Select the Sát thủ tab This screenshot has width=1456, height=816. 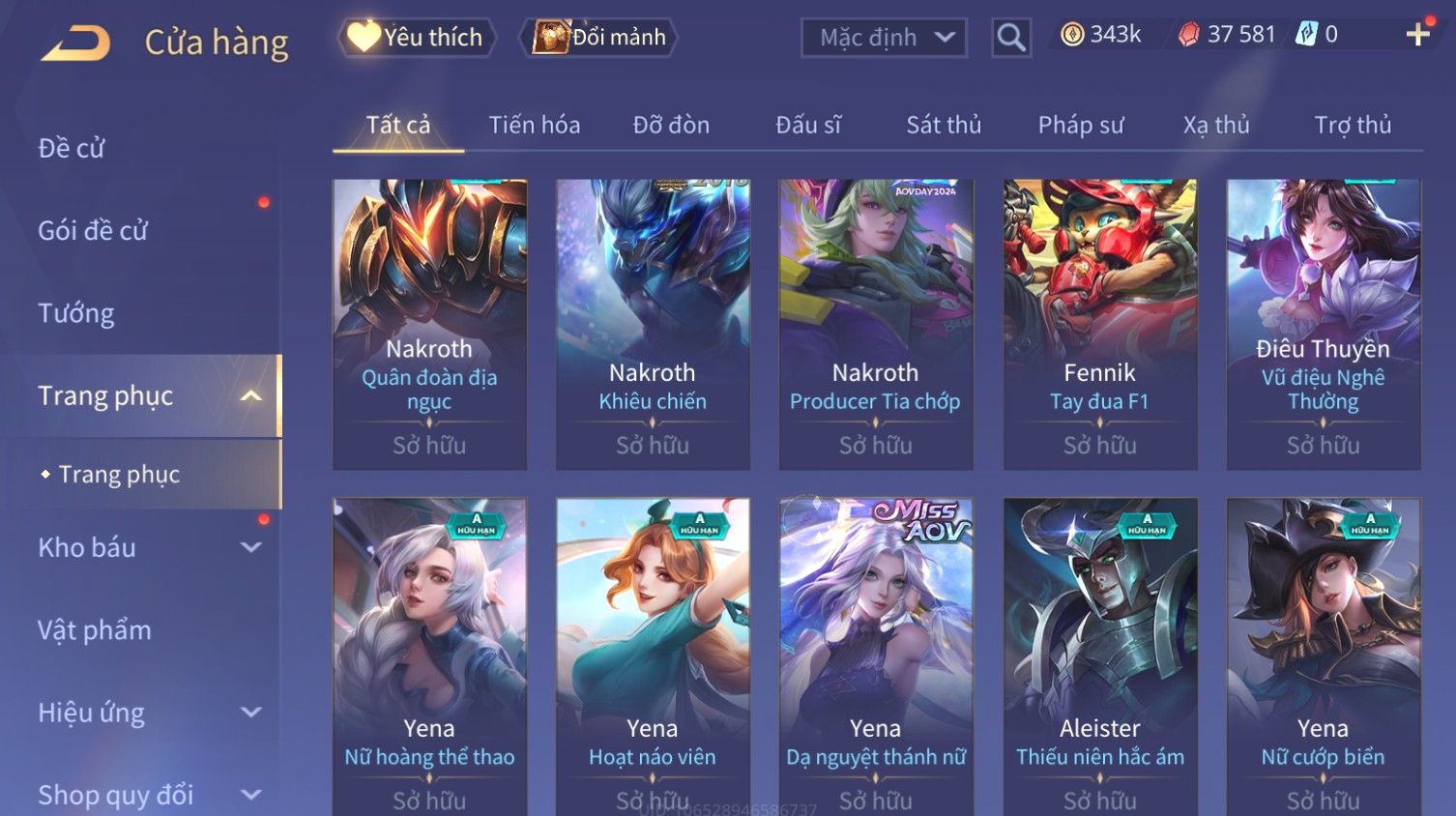[944, 125]
